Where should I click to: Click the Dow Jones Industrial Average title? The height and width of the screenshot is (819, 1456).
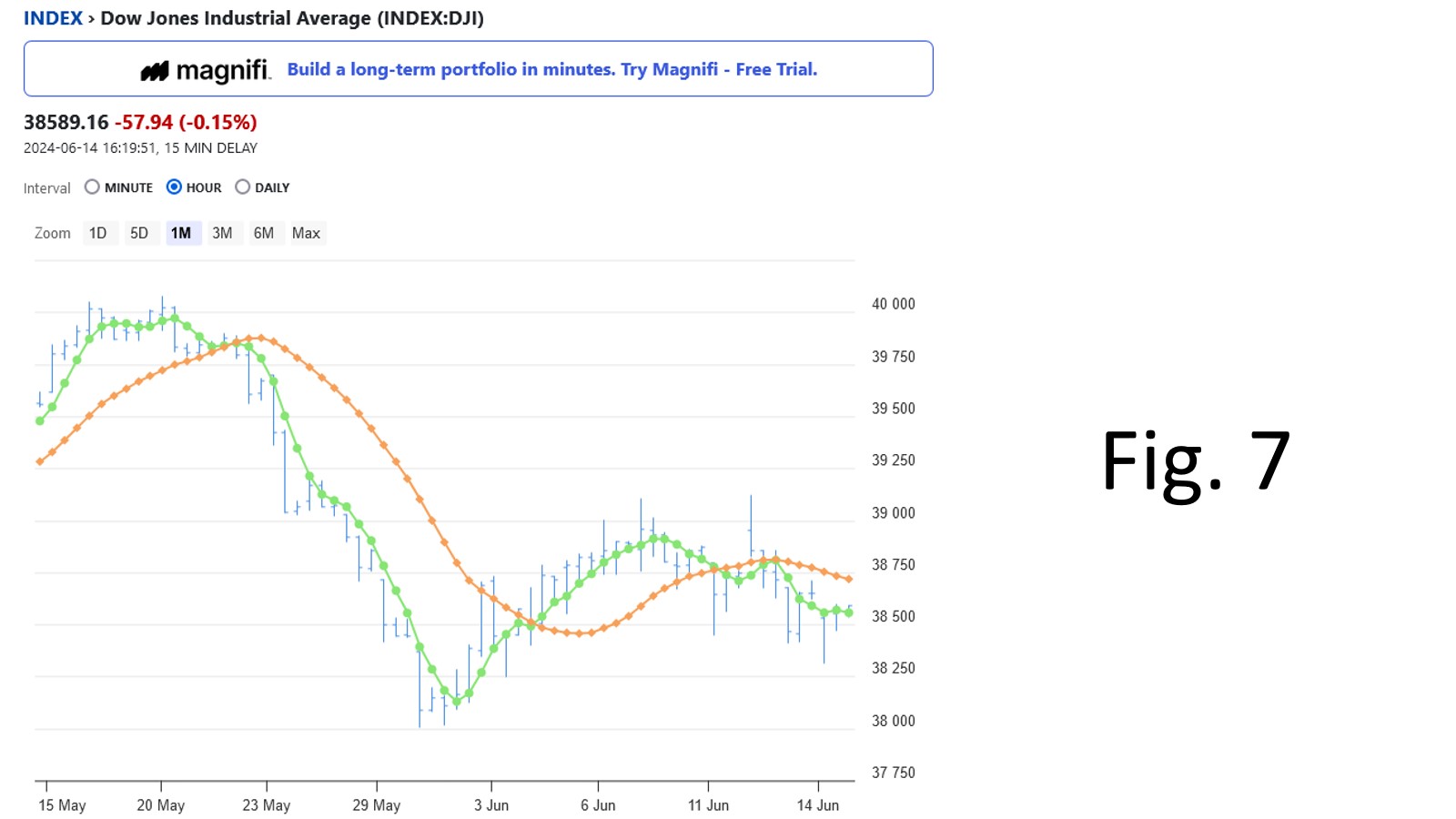[292, 18]
